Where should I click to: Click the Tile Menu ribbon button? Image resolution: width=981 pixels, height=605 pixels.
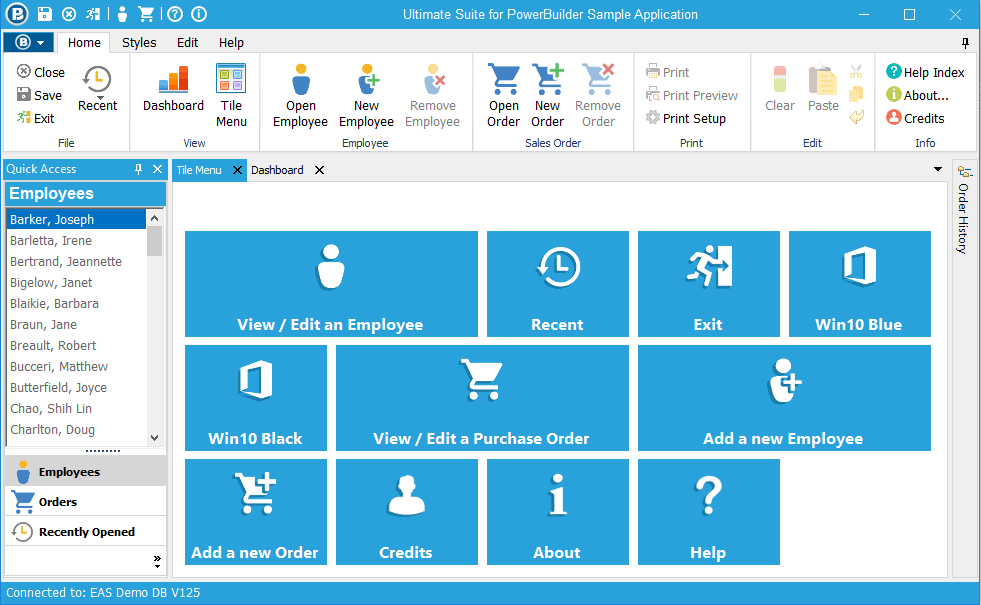pyautogui.click(x=231, y=96)
